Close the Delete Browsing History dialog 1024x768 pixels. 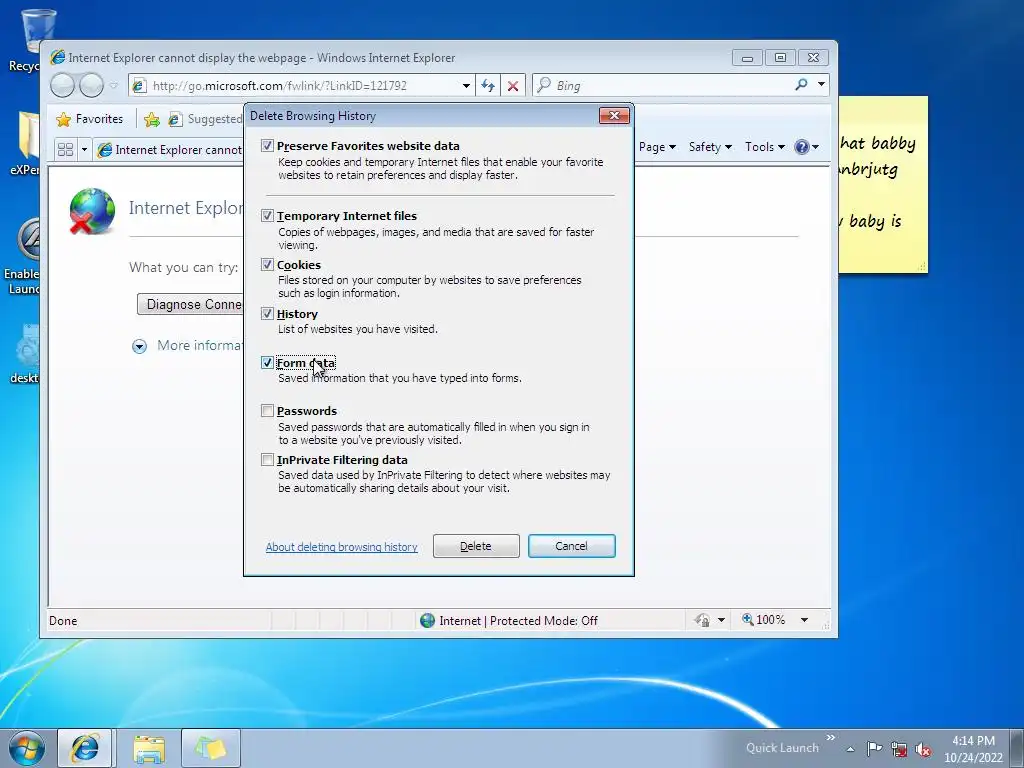pyautogui.click(x=614, y=116)
